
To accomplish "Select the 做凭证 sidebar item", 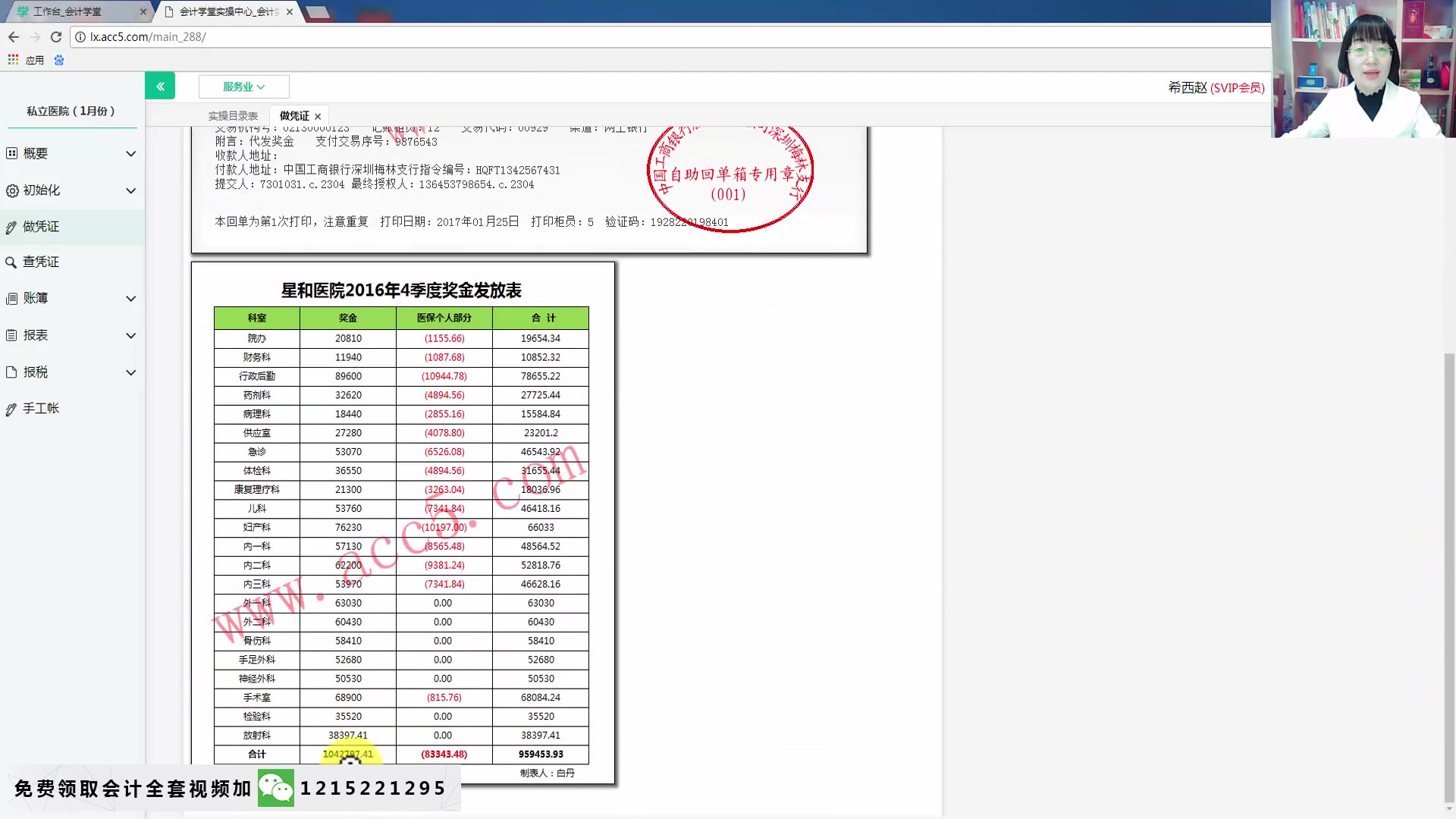I will [x=42, y=226].
